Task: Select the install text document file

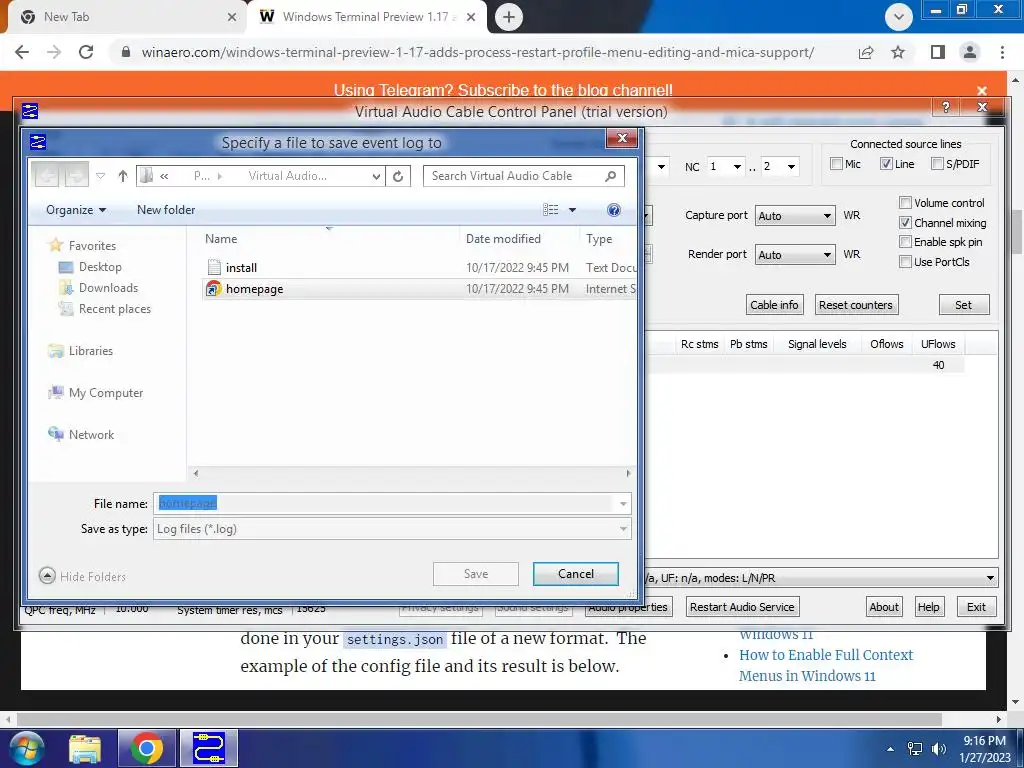Action: (241, 267)
